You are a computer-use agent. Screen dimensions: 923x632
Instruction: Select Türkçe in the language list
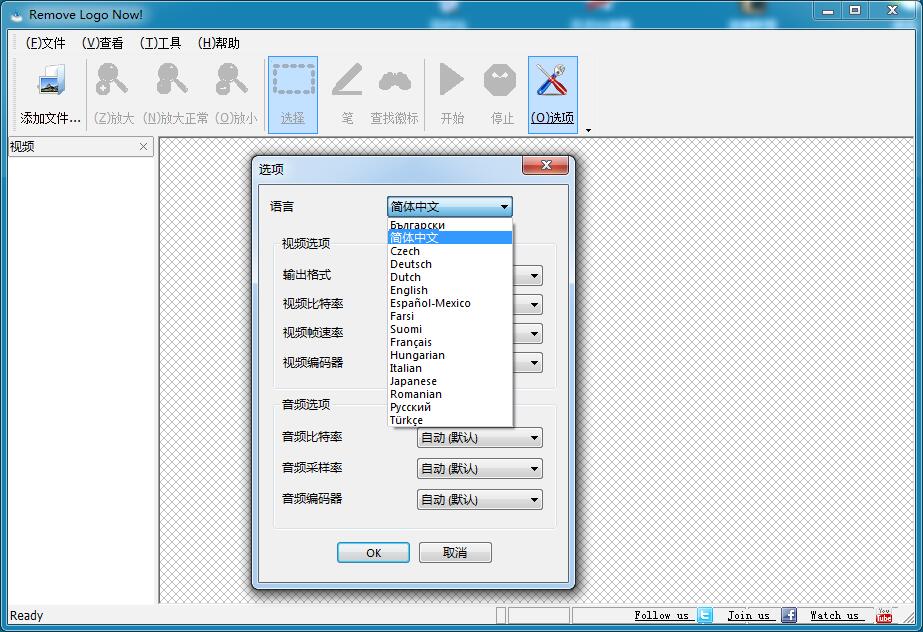(450, 420)
